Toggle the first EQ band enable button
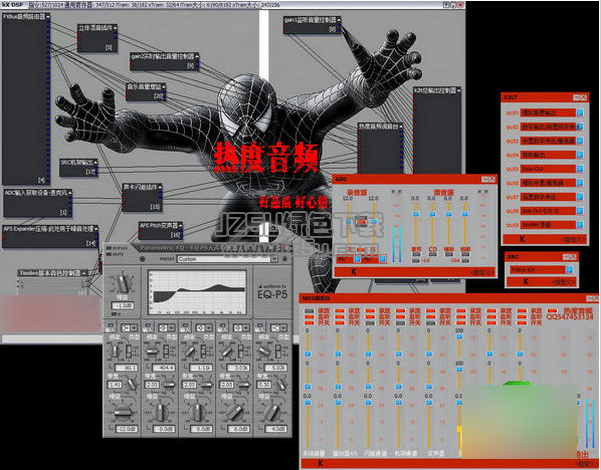This screenshot has width=601, height=470. click(x=110, y=327)
